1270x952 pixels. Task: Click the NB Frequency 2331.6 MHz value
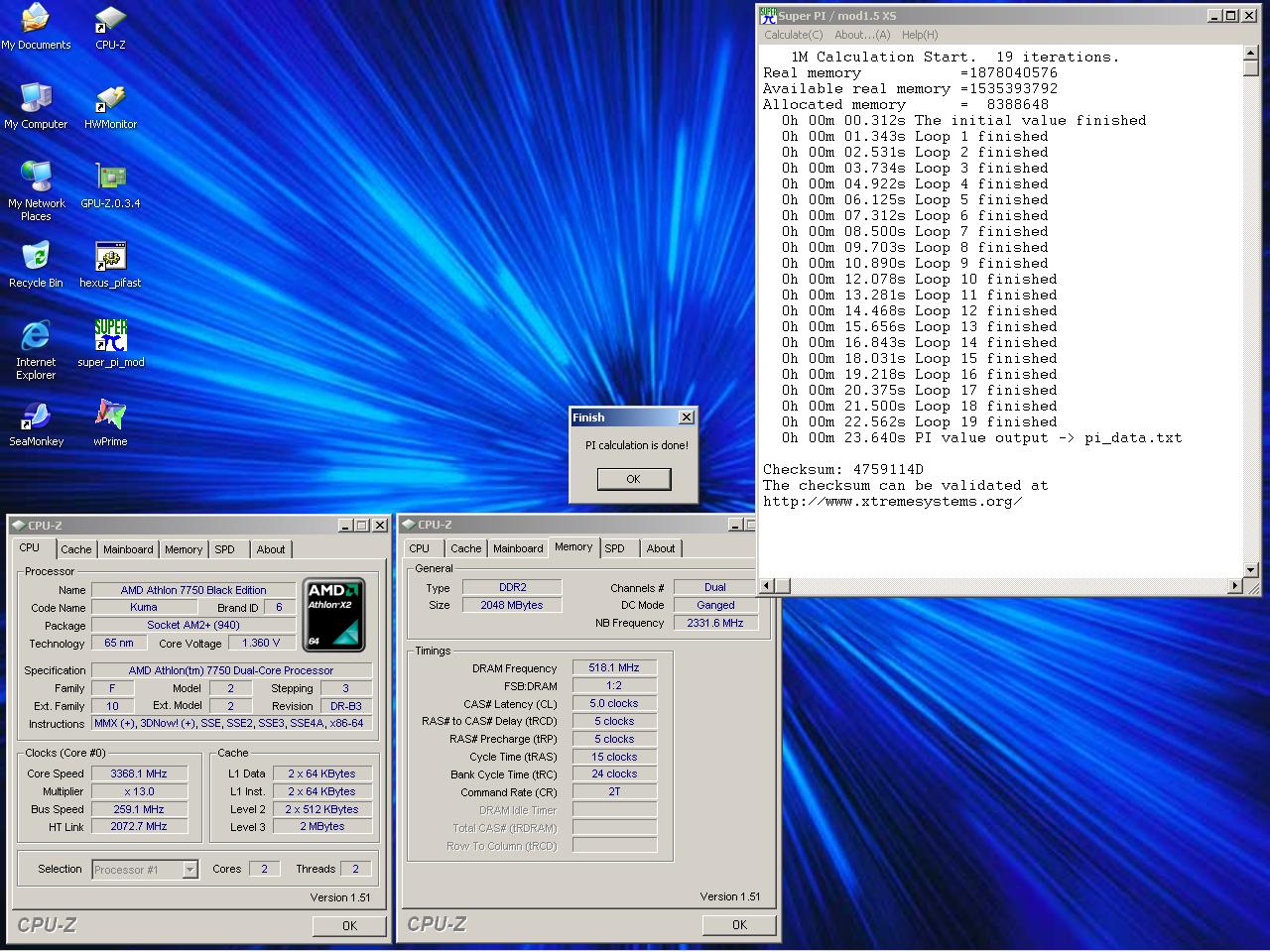coord(715,623)
